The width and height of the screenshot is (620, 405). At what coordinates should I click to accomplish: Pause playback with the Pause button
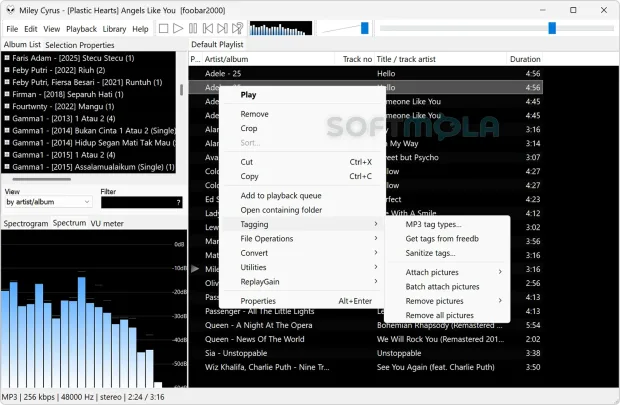click(193, 28)
